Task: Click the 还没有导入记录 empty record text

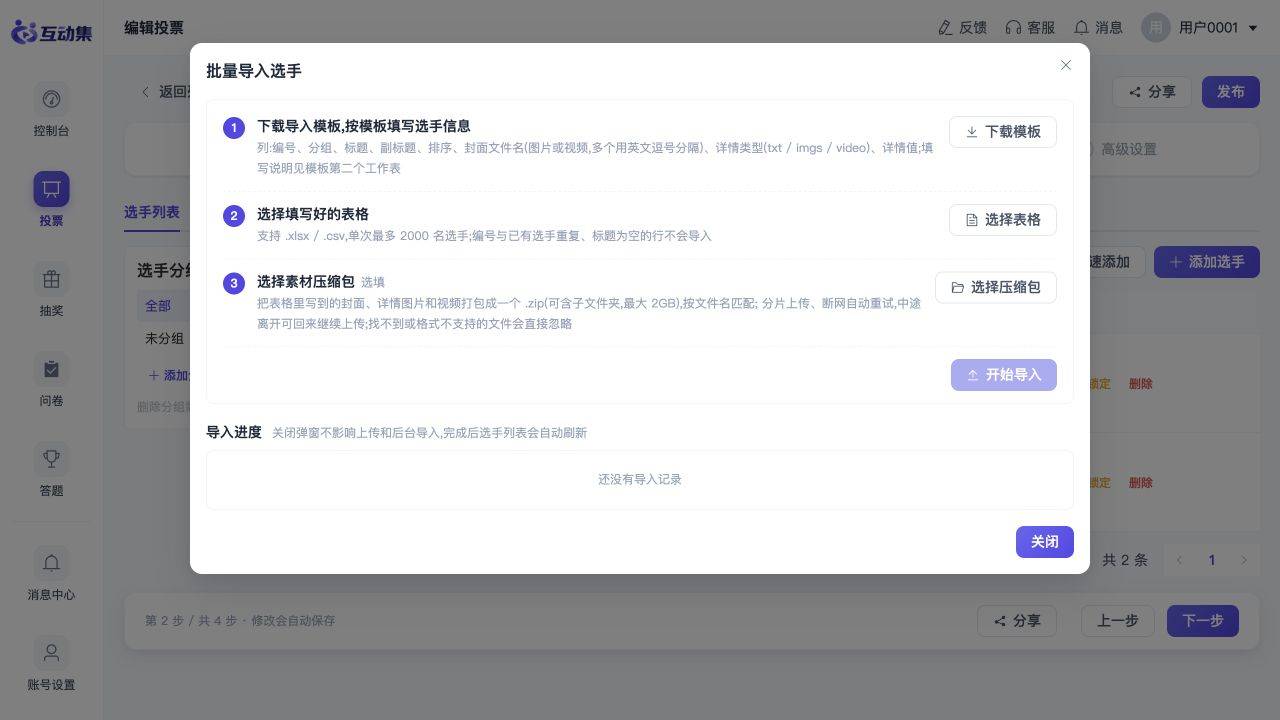Action: click(x=640, y=480)
